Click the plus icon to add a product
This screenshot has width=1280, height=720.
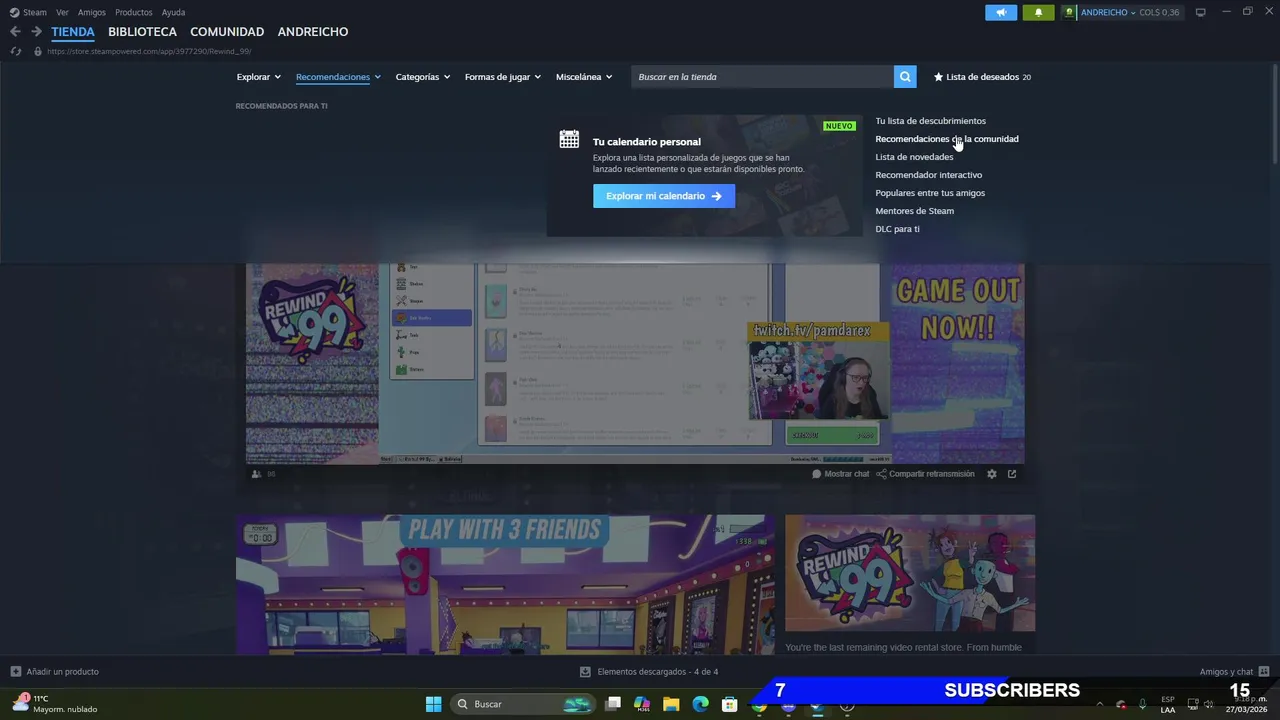pos(15,672)
